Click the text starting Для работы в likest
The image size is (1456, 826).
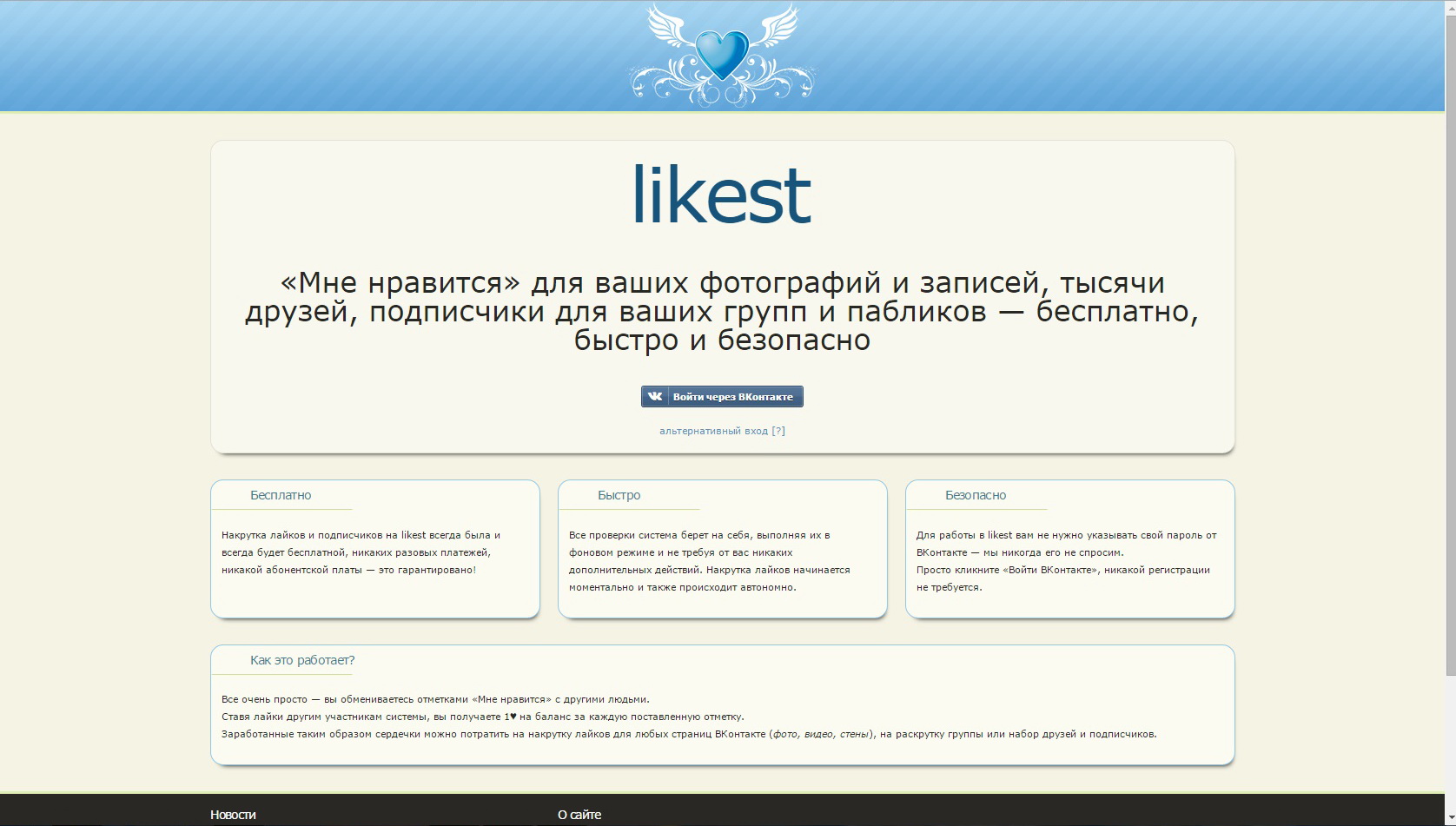pyautogui.click(x=1067, y=544)
